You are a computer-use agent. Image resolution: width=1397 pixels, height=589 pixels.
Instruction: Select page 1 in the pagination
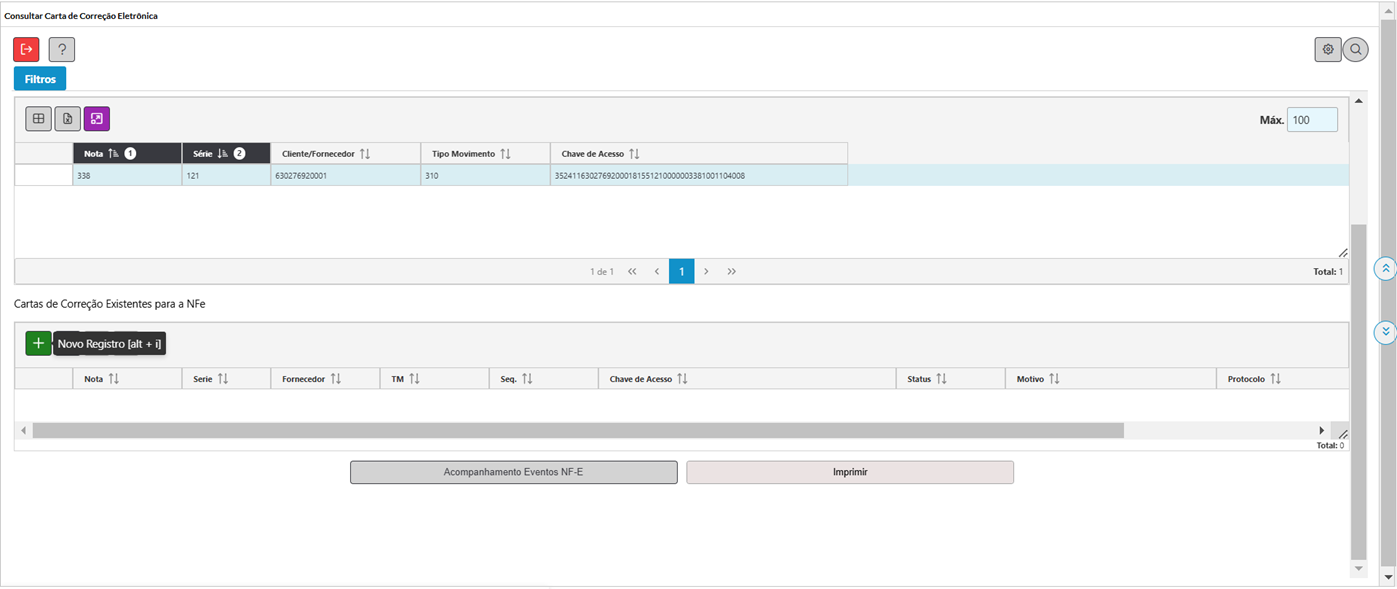(681, 271)
